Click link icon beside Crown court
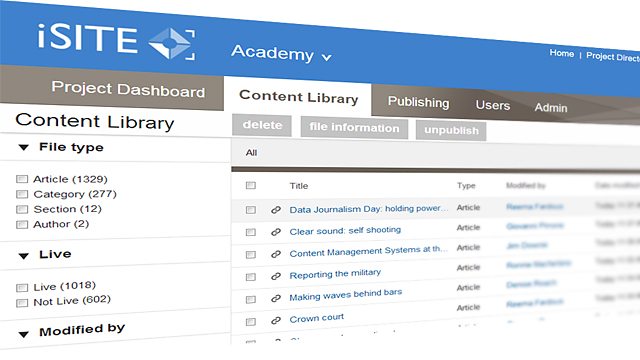Viewport: 640px width, 360px height. [x=276, y=320]
